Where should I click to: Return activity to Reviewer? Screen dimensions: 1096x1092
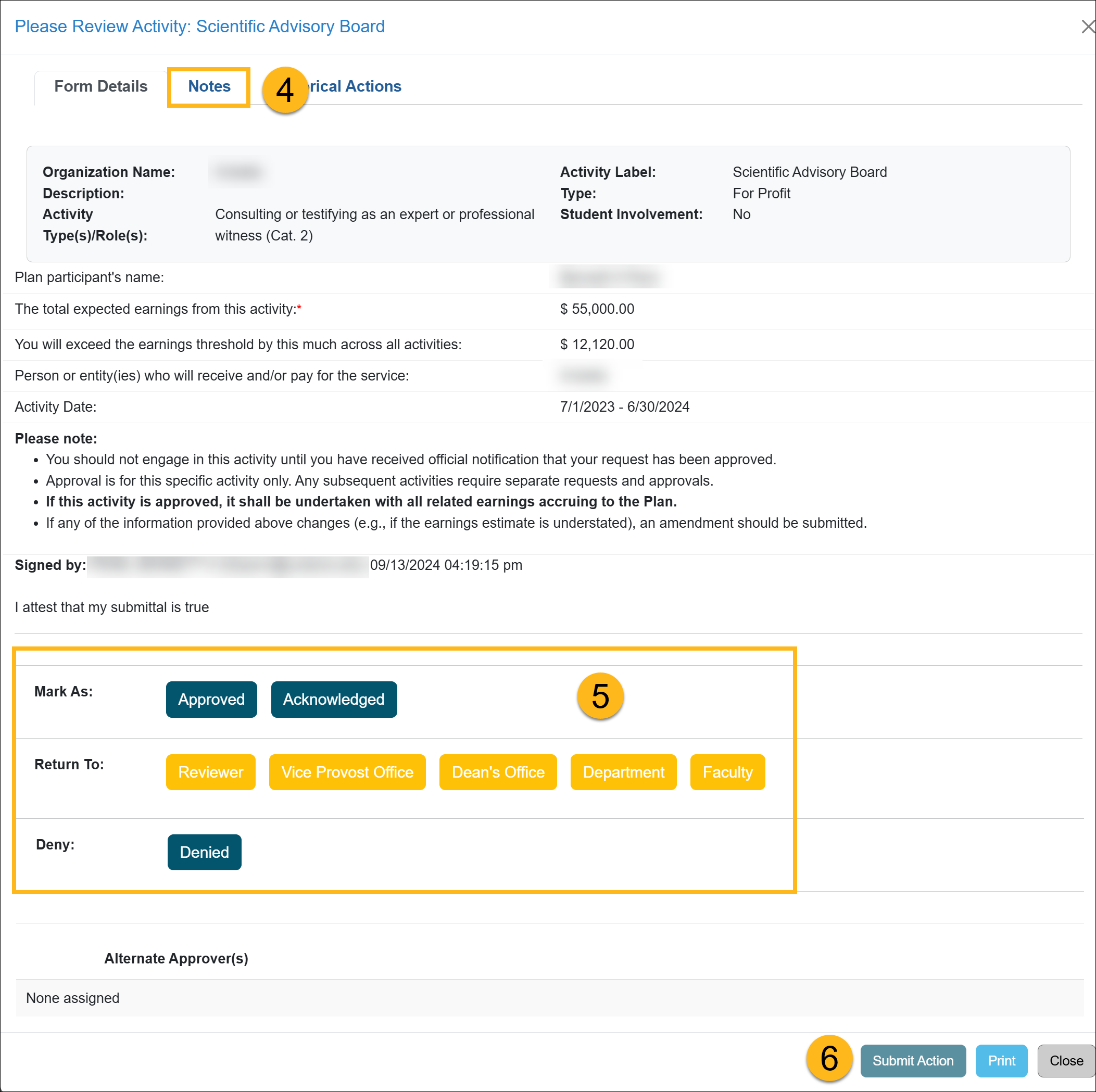pyautogui.click(x=211, y=772)
